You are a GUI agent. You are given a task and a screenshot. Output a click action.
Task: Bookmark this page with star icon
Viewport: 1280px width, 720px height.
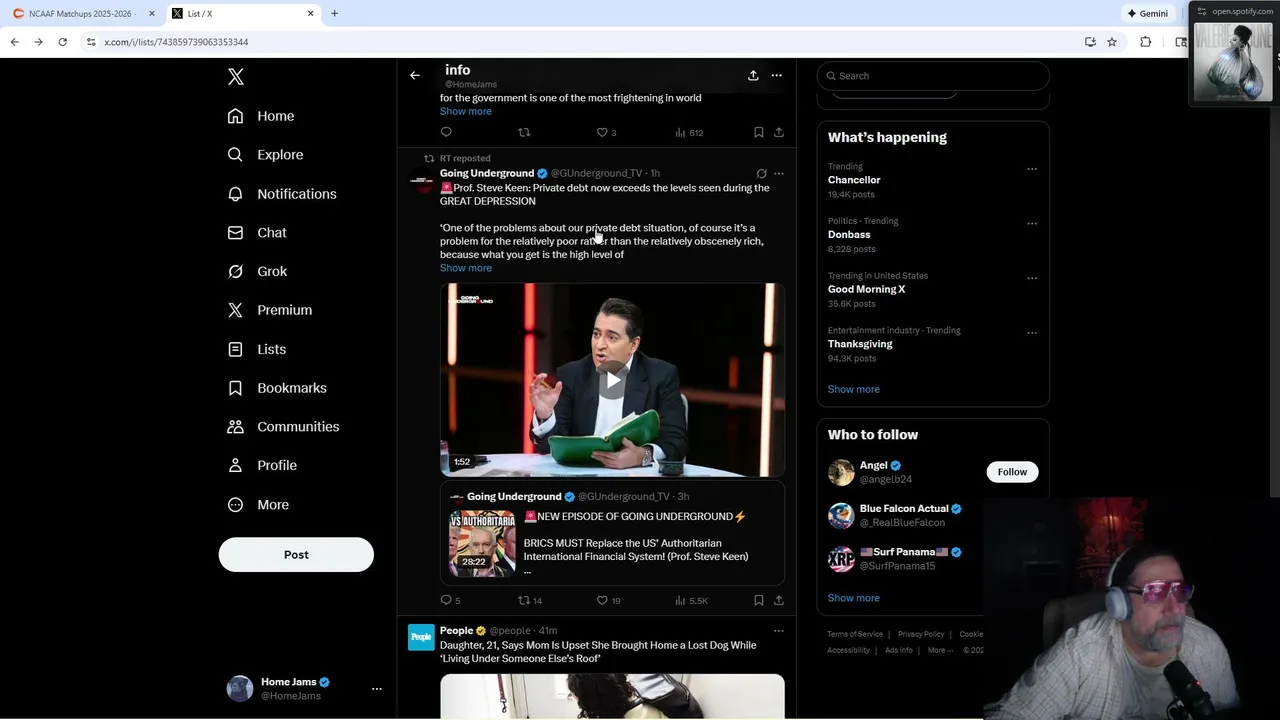[1112, 42]
